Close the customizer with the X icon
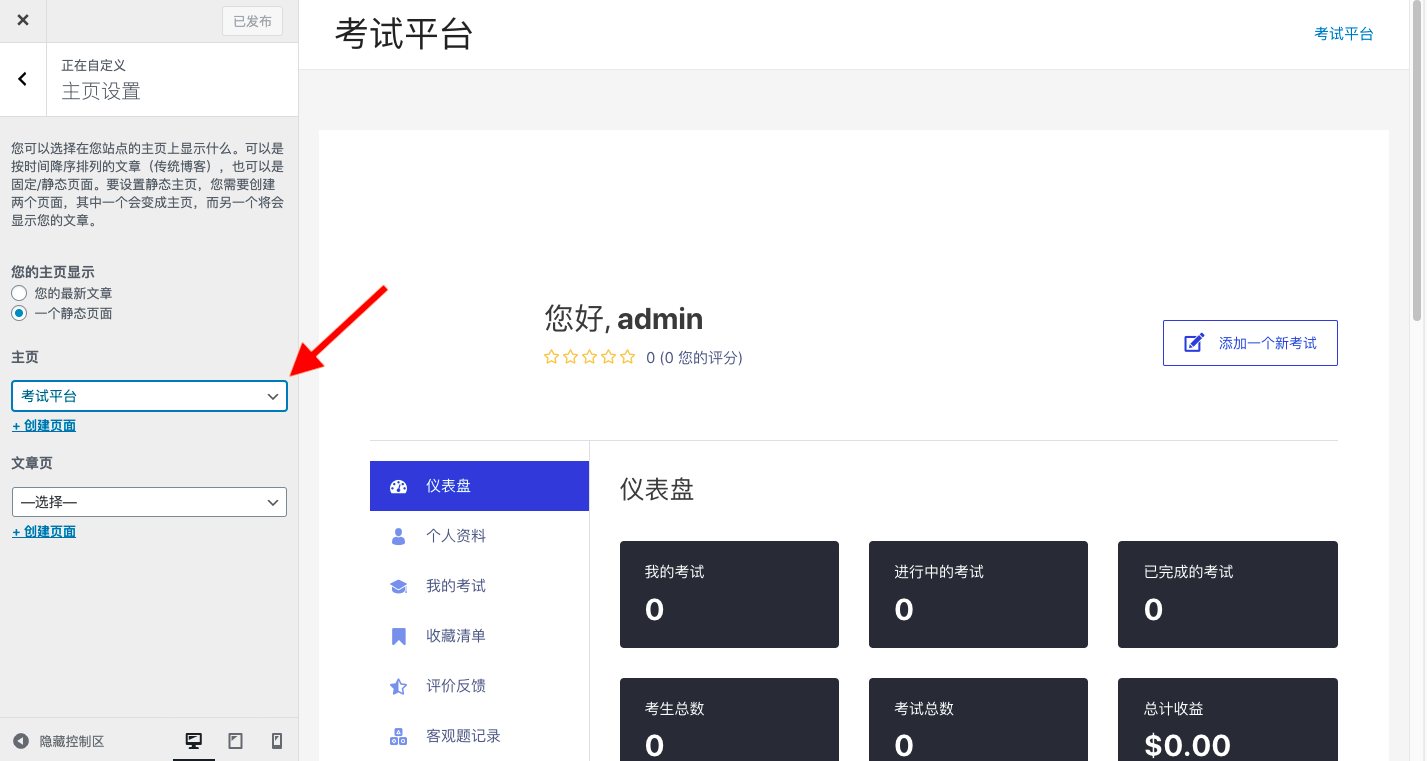This screenshot has width=1427, height=761. (x=22, y=20)
